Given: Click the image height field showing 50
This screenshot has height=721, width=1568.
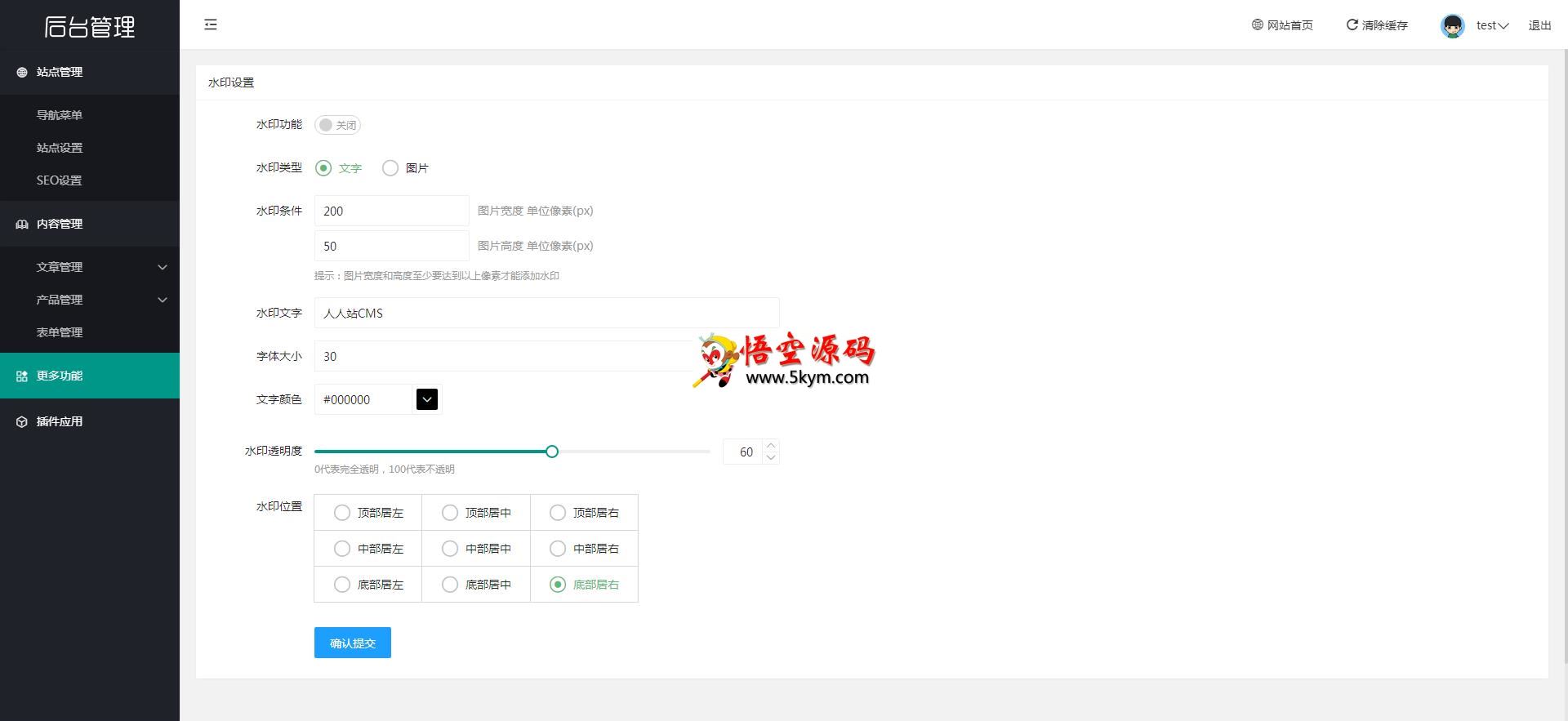Looking at the screenshot, I should pos(392,246).
